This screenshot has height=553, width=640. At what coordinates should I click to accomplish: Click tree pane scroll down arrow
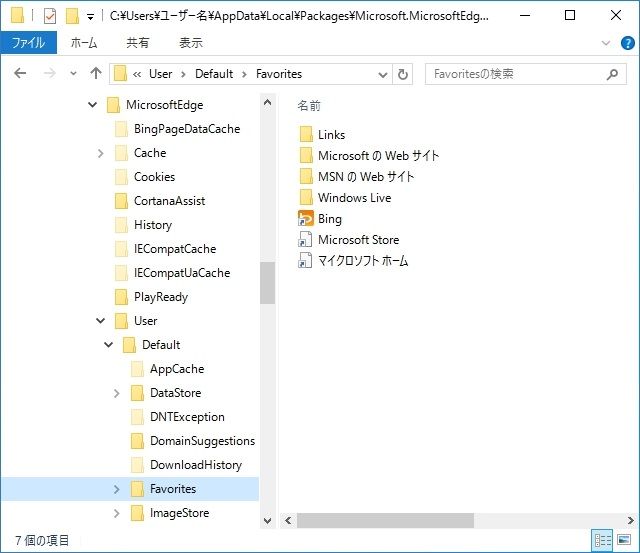tap(267, 521)
